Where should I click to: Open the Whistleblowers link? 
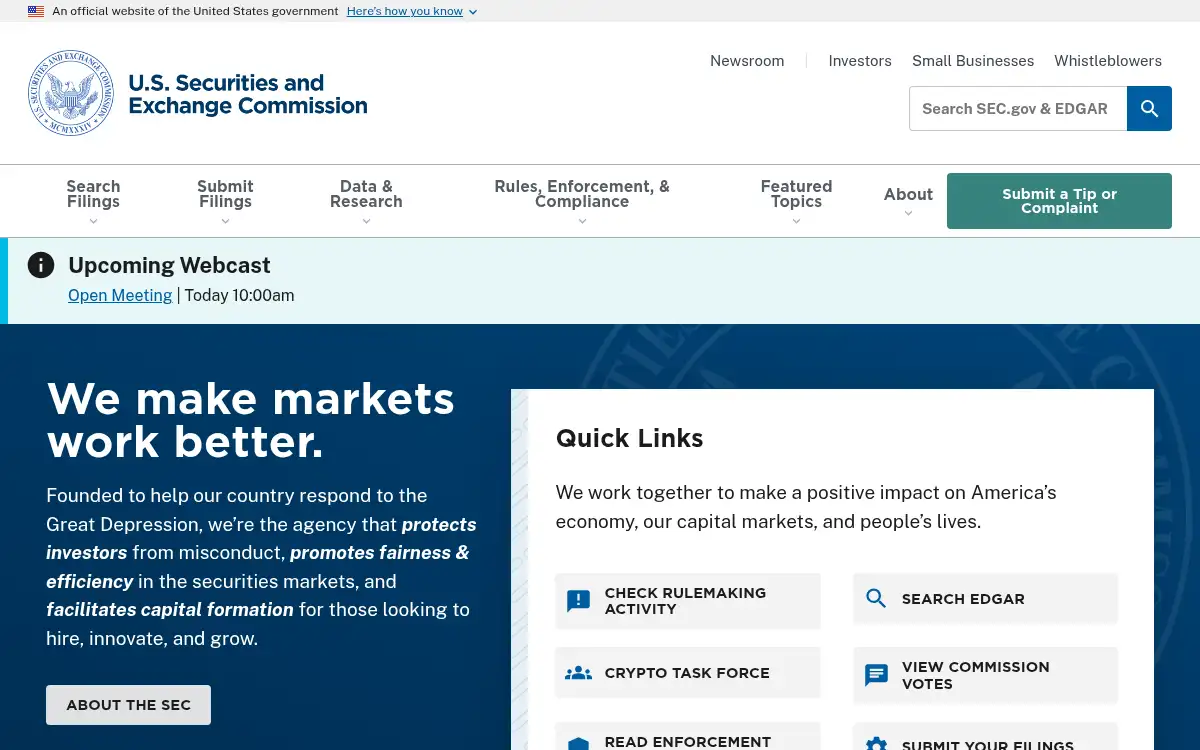coord(1108,61)
